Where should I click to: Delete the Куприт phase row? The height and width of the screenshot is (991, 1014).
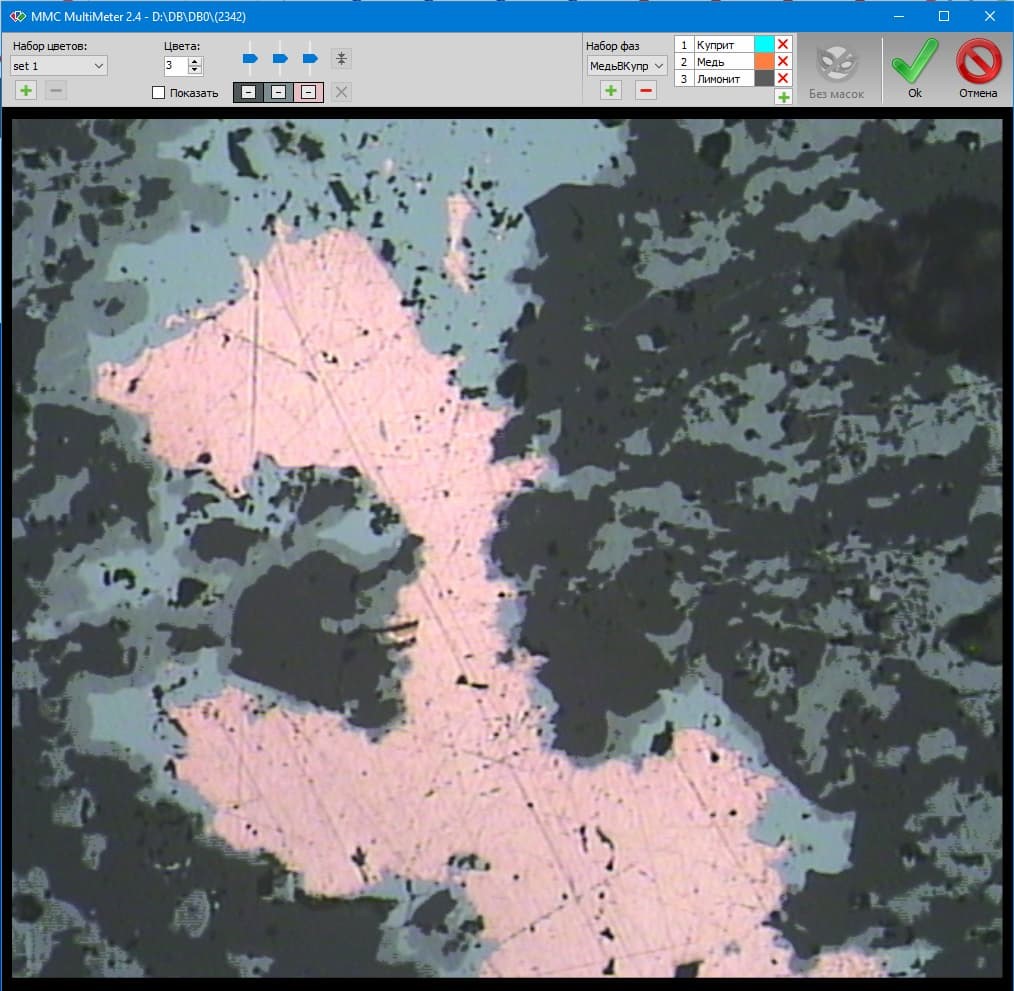pyautogui.click(x=783, y=44)
